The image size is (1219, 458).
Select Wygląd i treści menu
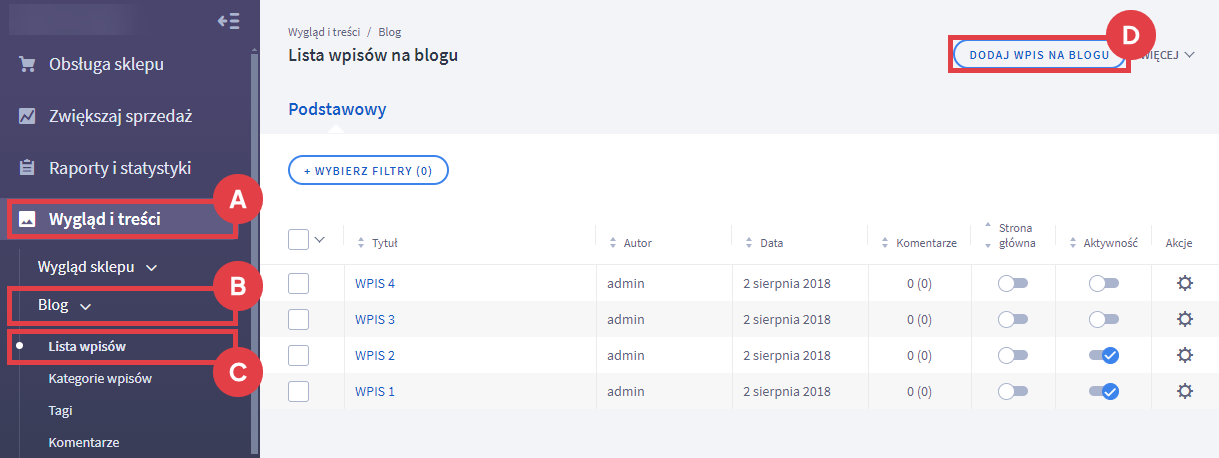coord(104,219)
